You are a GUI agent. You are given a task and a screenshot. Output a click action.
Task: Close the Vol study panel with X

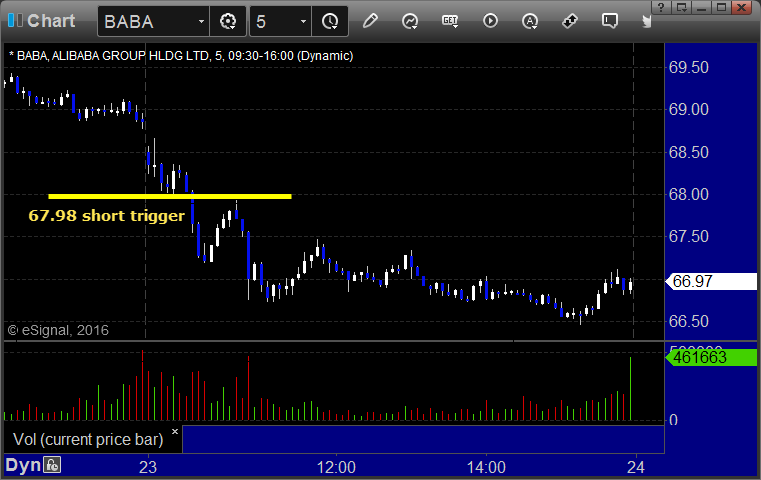[175, 431]
